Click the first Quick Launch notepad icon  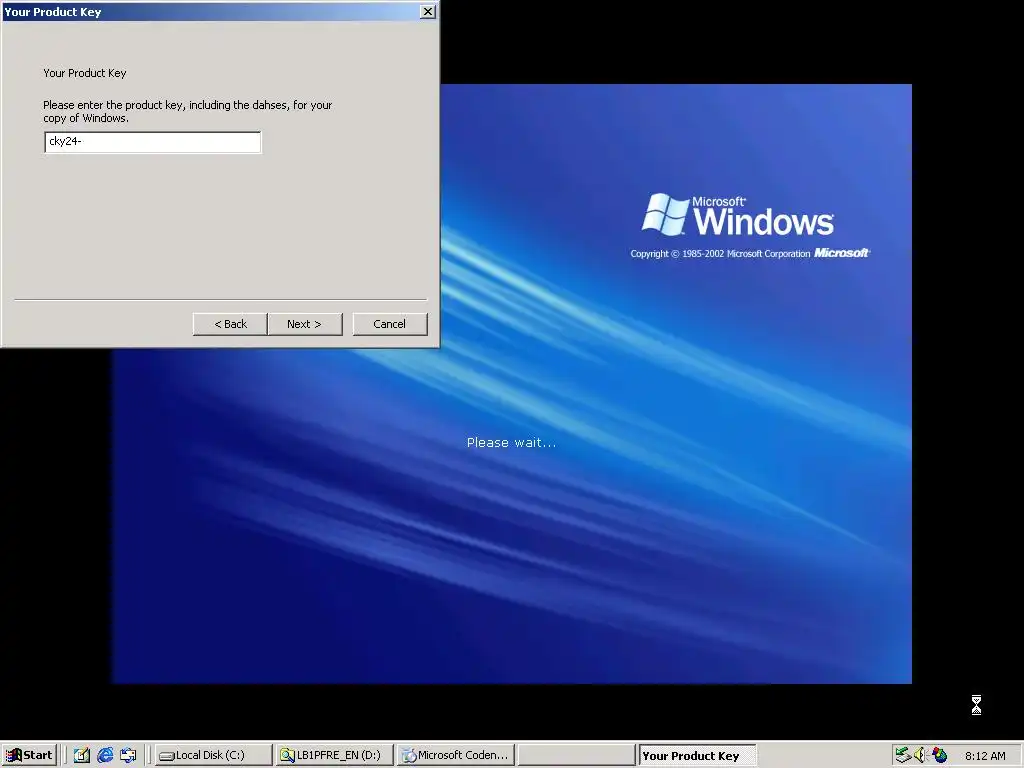tap(82, 755)
